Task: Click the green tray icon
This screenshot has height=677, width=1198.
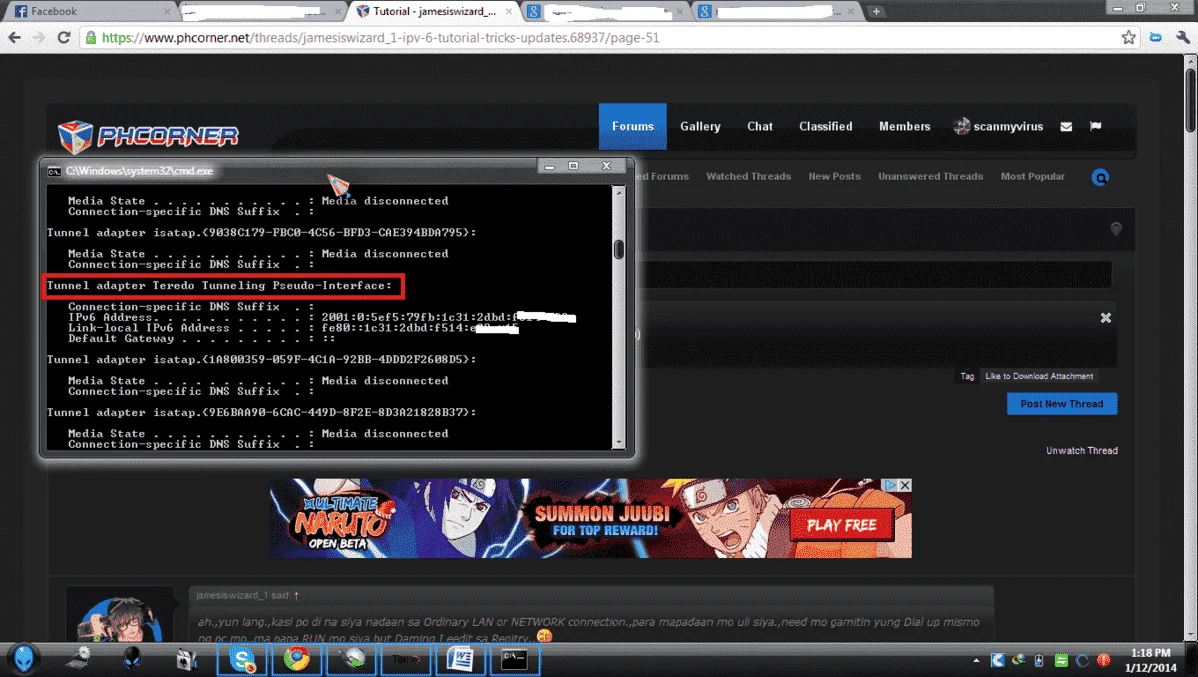Action: [x=1060, y=660]
